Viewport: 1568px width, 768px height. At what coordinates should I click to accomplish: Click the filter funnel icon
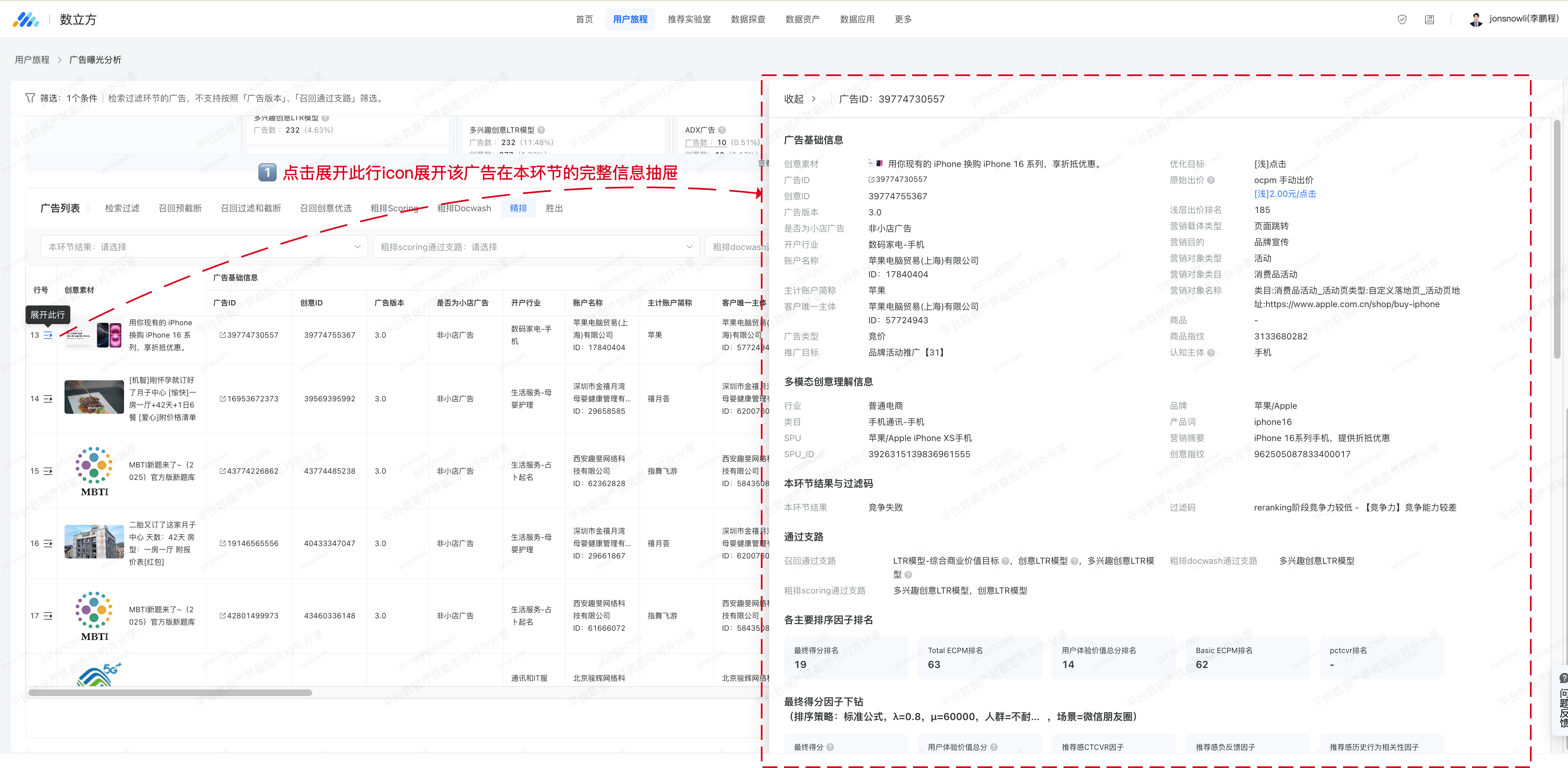(x=30, y=98)
